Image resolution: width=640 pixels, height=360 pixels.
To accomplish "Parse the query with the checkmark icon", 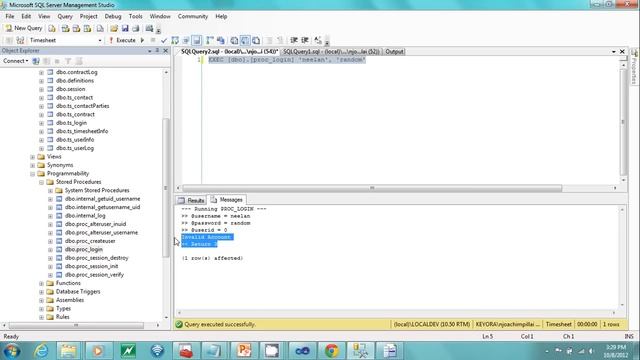I will 164,40.
